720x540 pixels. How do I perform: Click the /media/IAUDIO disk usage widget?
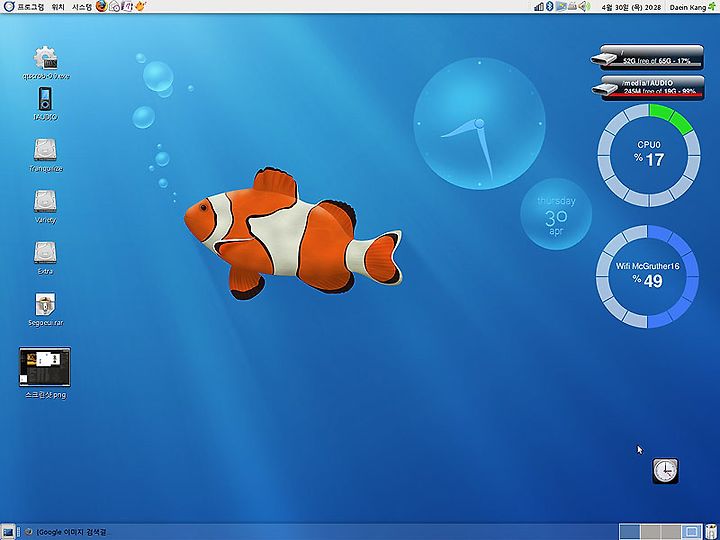click(647, 87)
